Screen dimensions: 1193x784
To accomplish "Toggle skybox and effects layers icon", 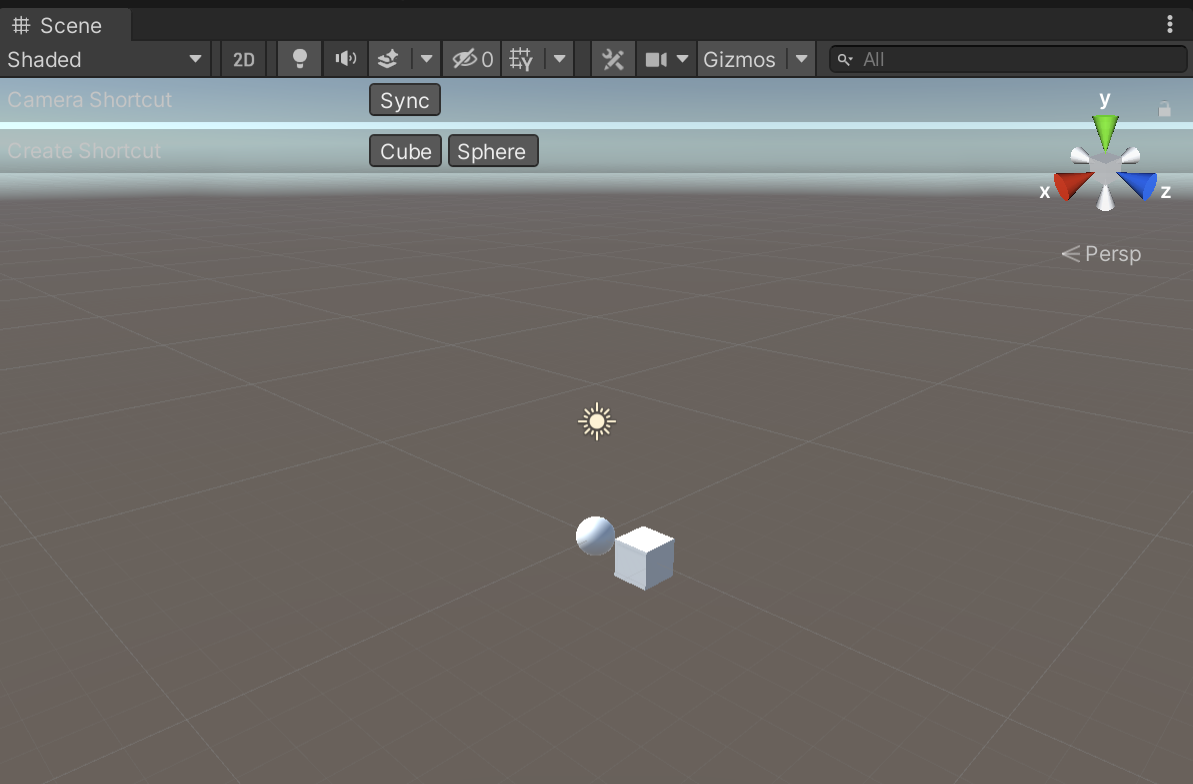I will (x=388, y=59).
